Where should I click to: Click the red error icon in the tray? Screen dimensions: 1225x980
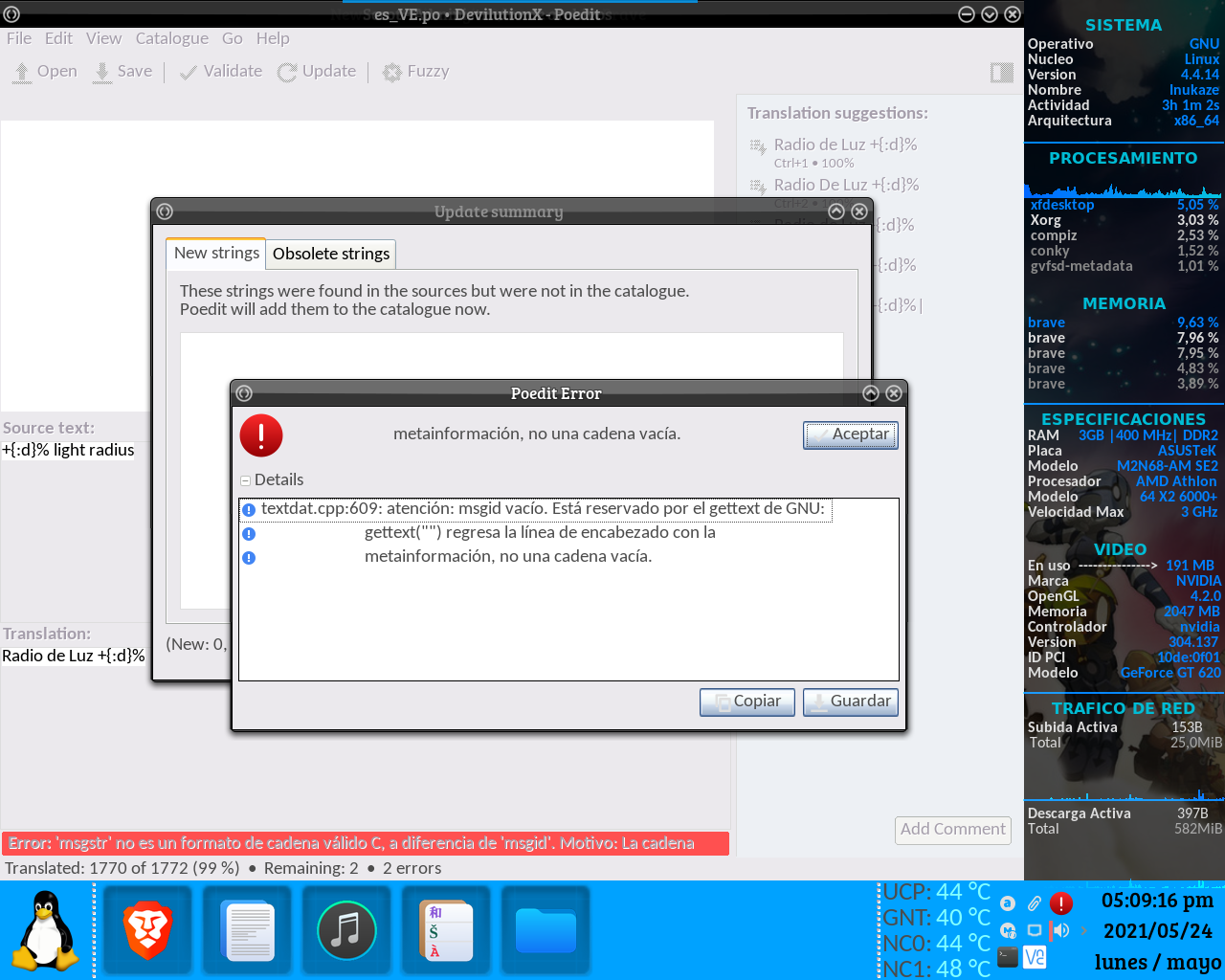click(x=1061, y=902)
